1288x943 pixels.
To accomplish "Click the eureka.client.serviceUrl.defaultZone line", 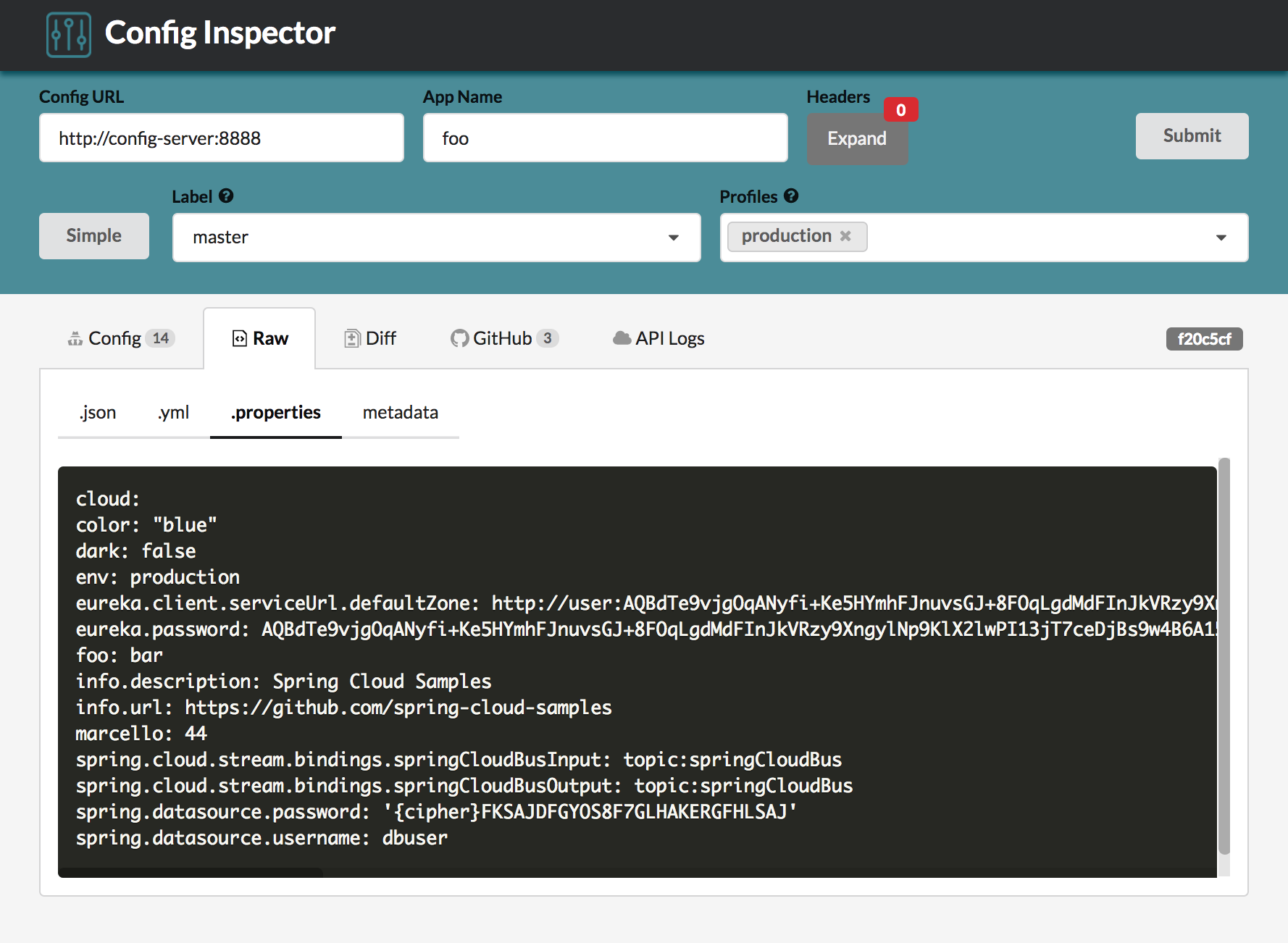I will [646, 603].
